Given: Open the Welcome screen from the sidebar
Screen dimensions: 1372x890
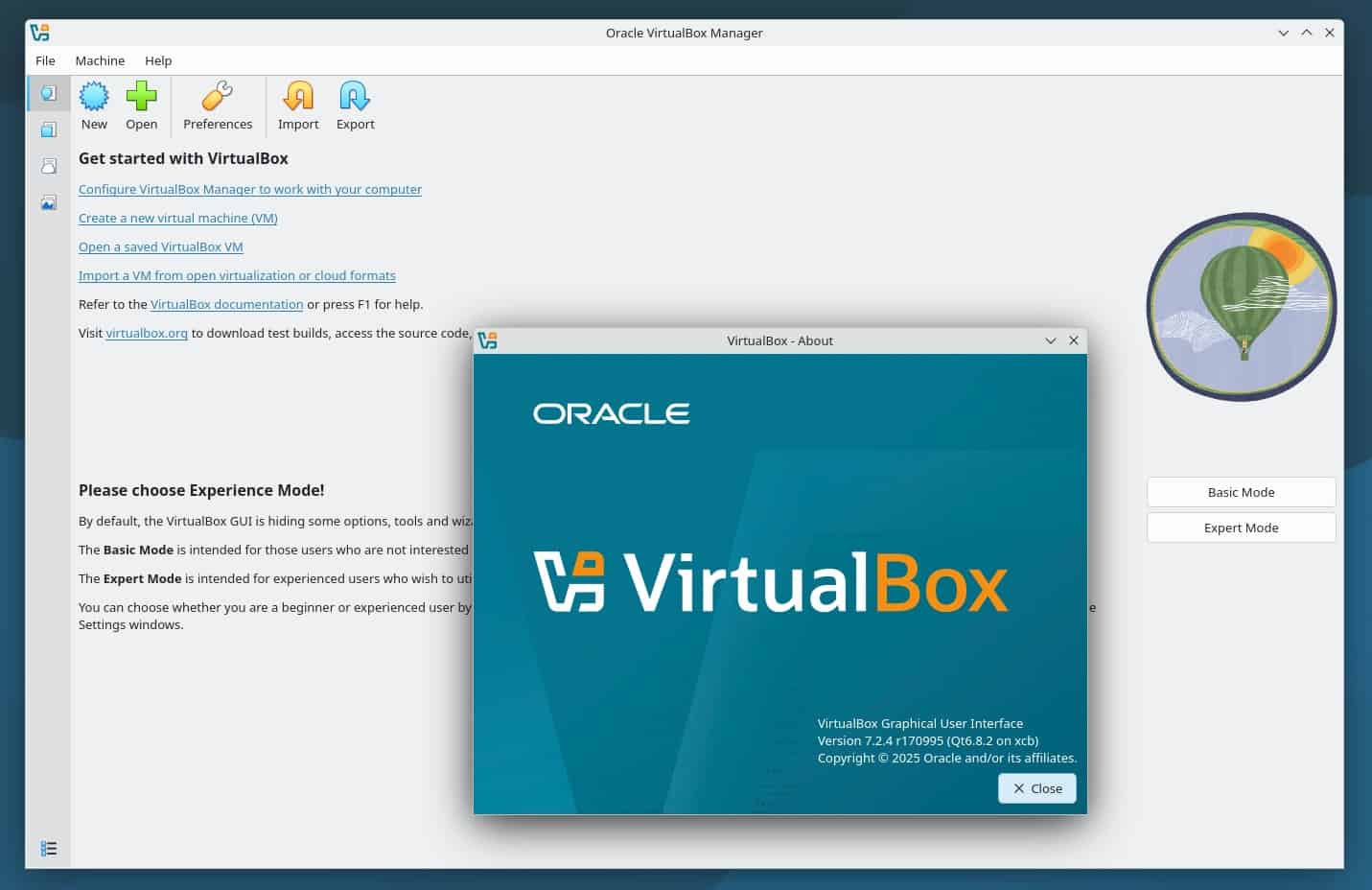Looking at the screenshot, I should click(49, 93).
